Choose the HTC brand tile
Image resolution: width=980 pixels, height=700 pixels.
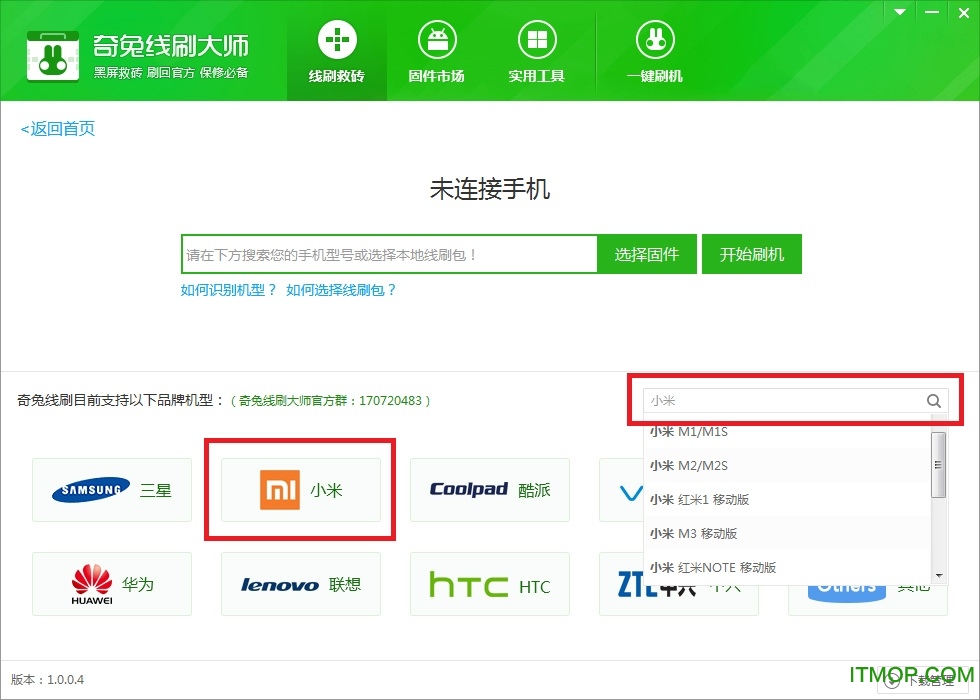[490, 584]
